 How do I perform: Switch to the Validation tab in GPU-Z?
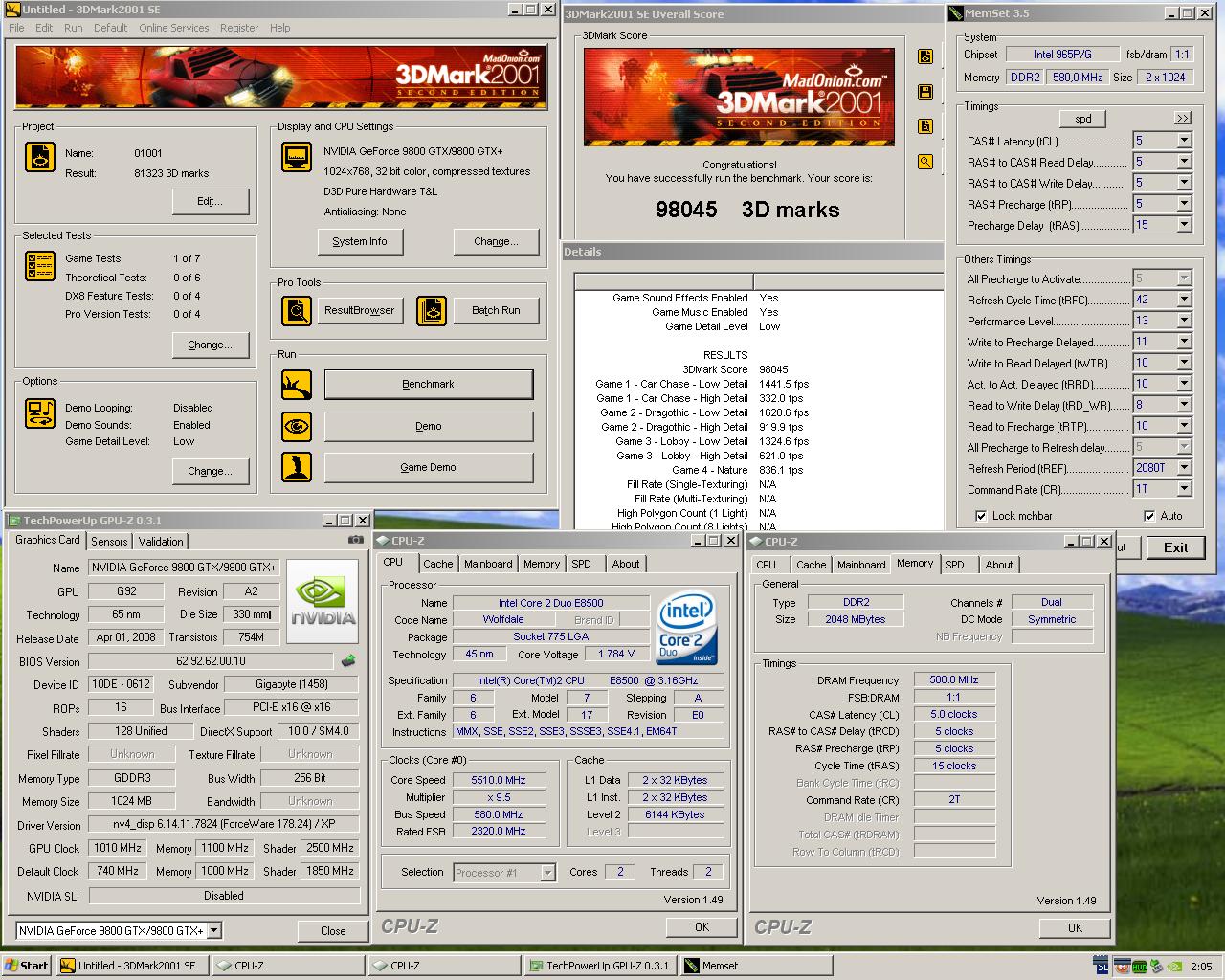(x=161, y=542)
